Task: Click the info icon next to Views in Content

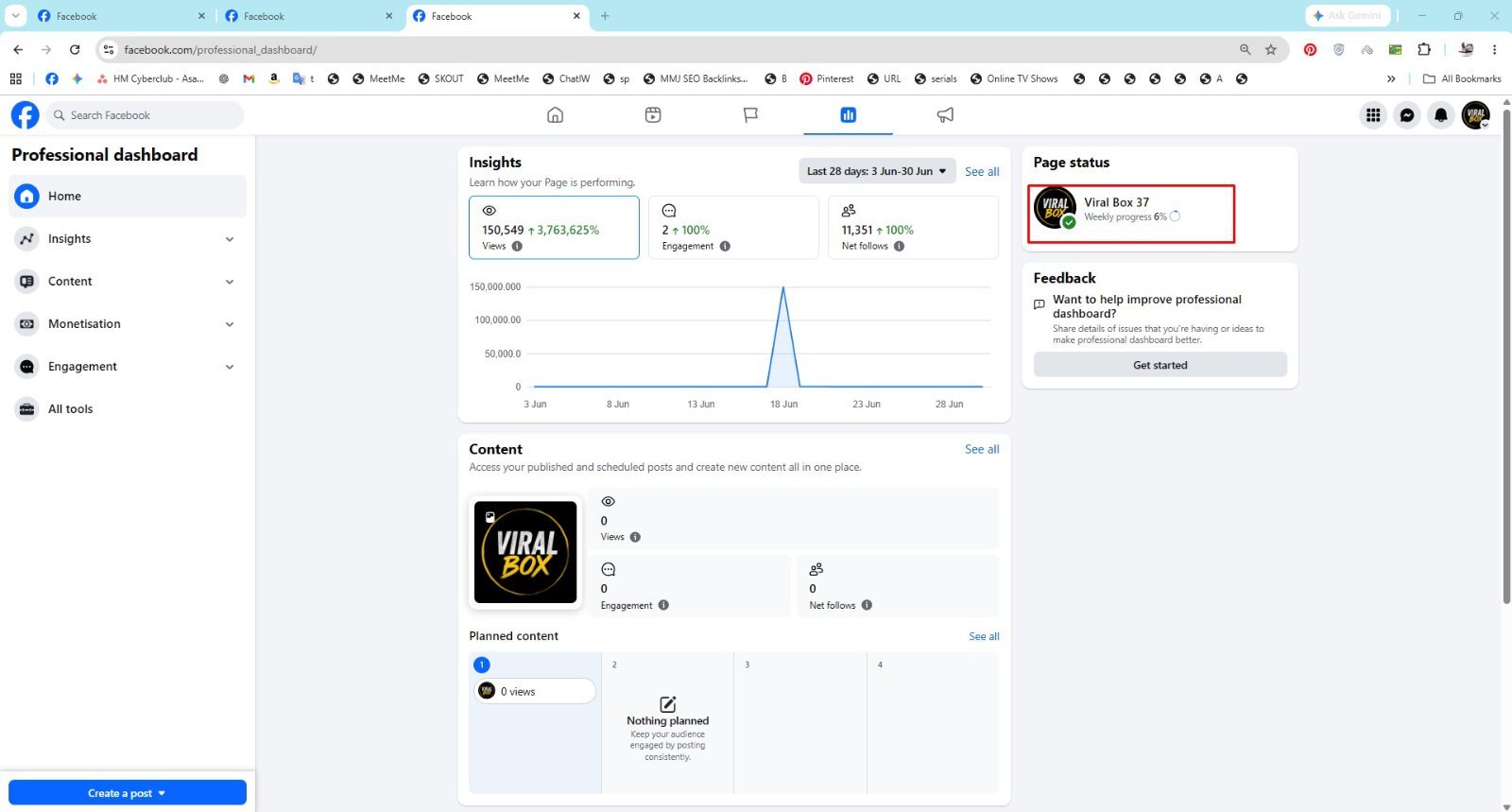Action: (x=635, y=537)
